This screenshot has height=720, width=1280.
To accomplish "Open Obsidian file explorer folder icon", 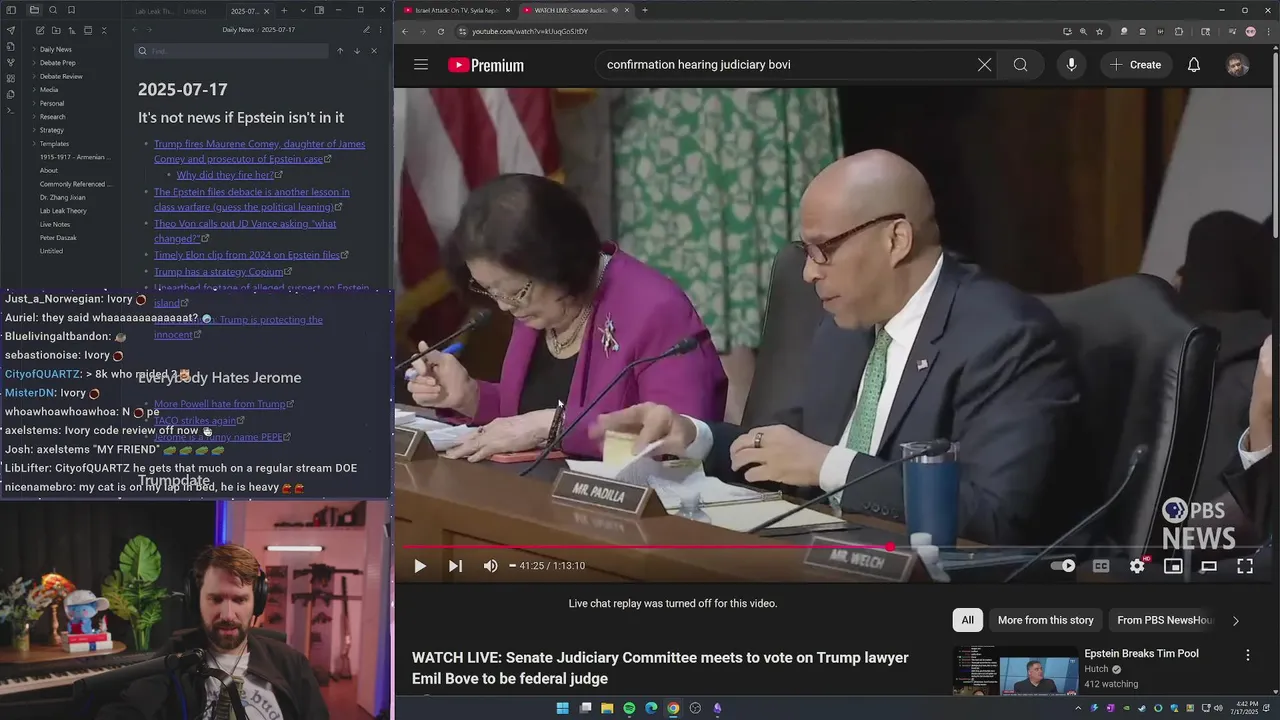I will coord(33,10).
